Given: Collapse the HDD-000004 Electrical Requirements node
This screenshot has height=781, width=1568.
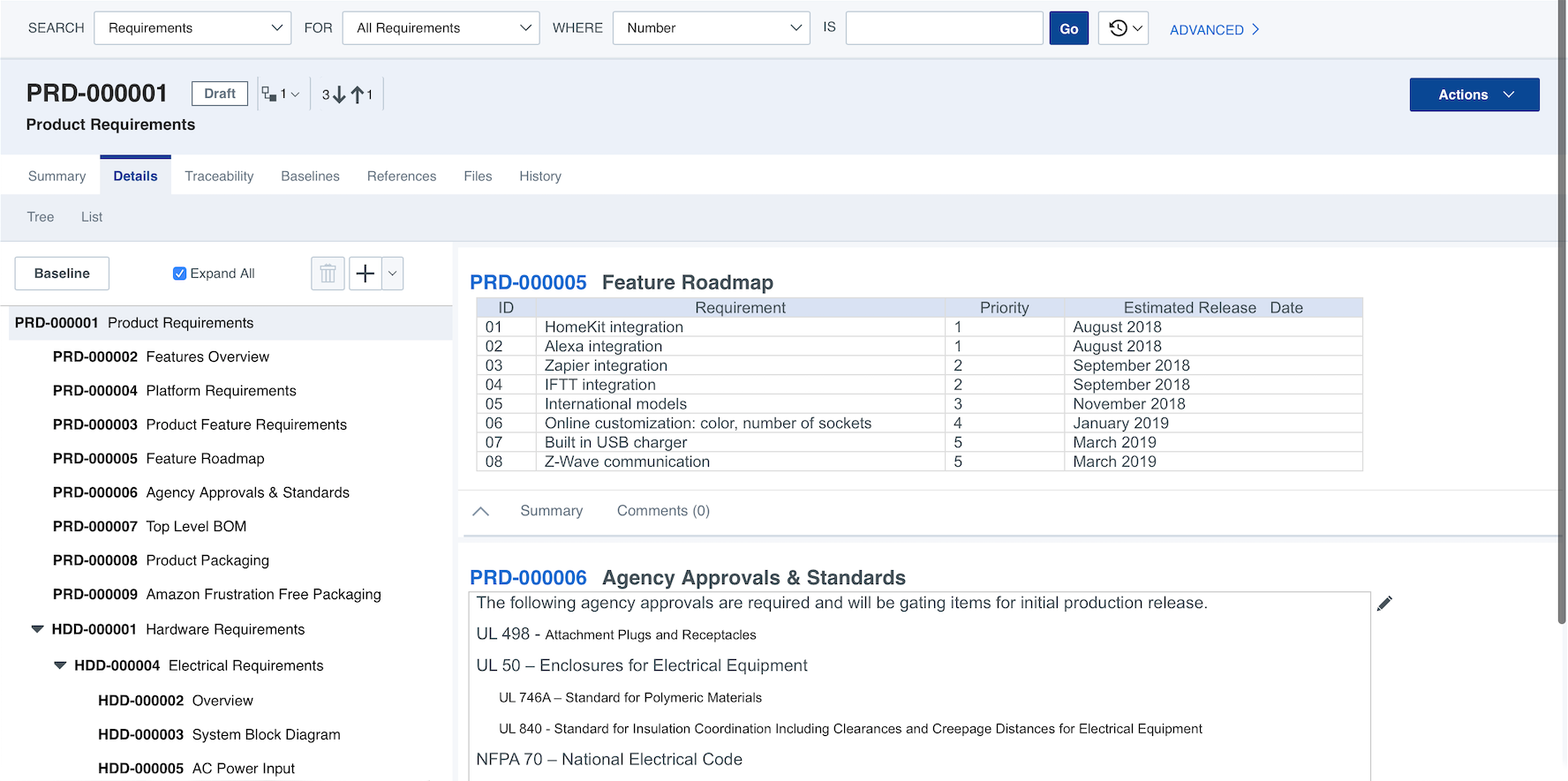Looking at the screenshot, I should [x=60, y=665].
